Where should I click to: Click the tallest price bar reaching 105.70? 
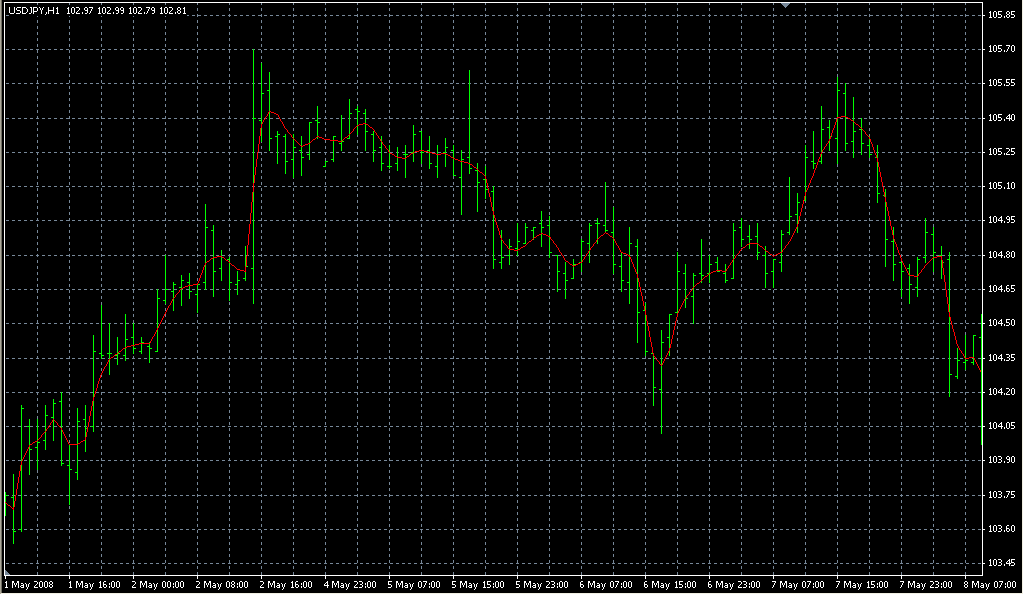tap(253, 176)
